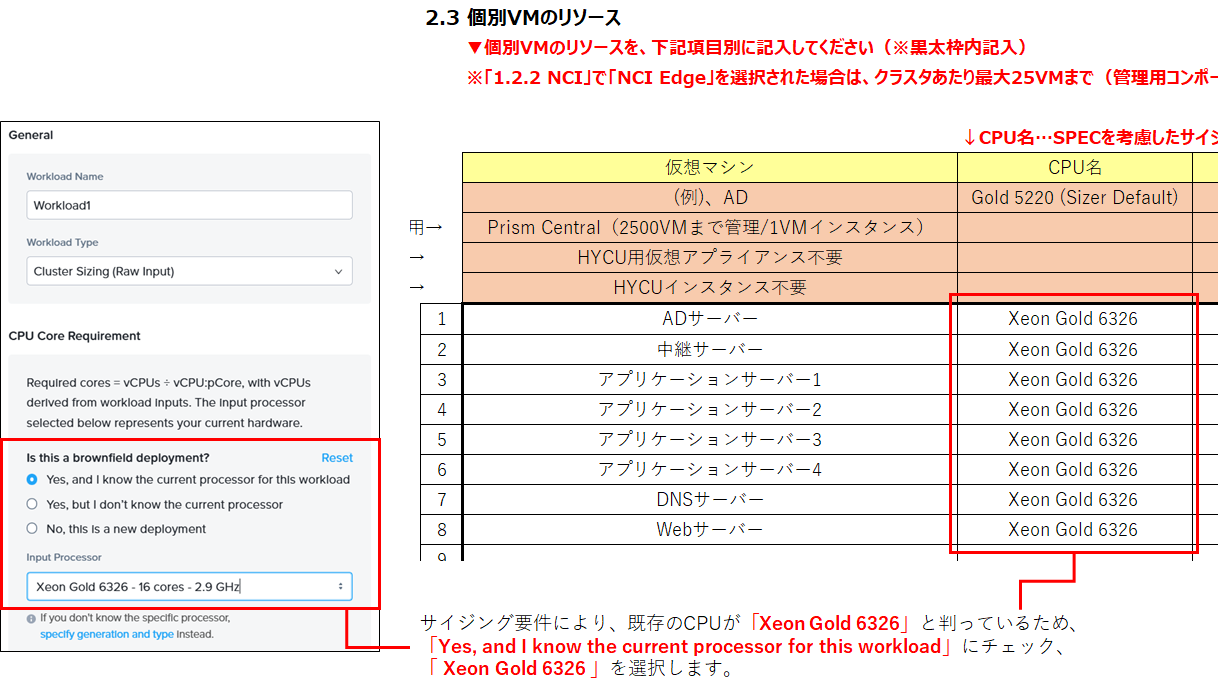This screenshot has height=693, width=1218.
Task: Select 'Yes, and I know the current processor'
Action: click(x=33, y=480)
